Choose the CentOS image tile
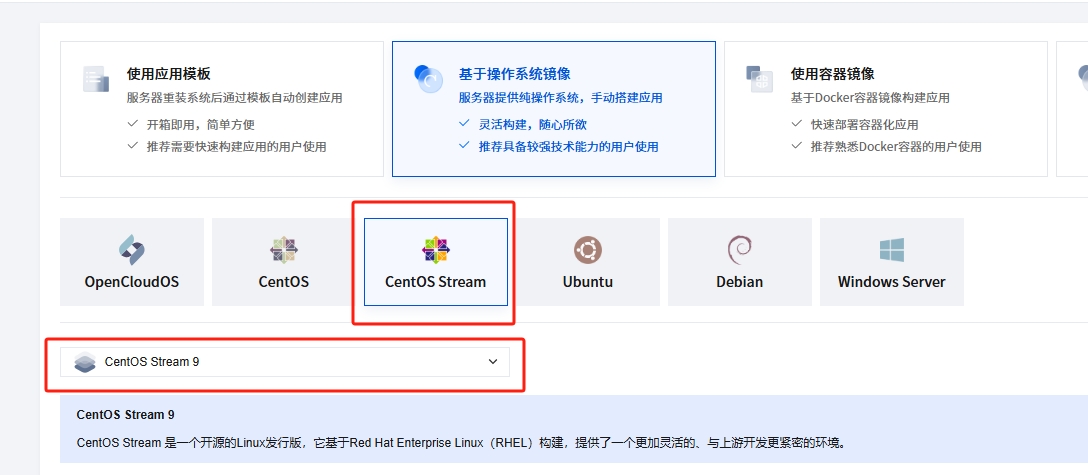1088x475 pixels. tap(284, 262)
